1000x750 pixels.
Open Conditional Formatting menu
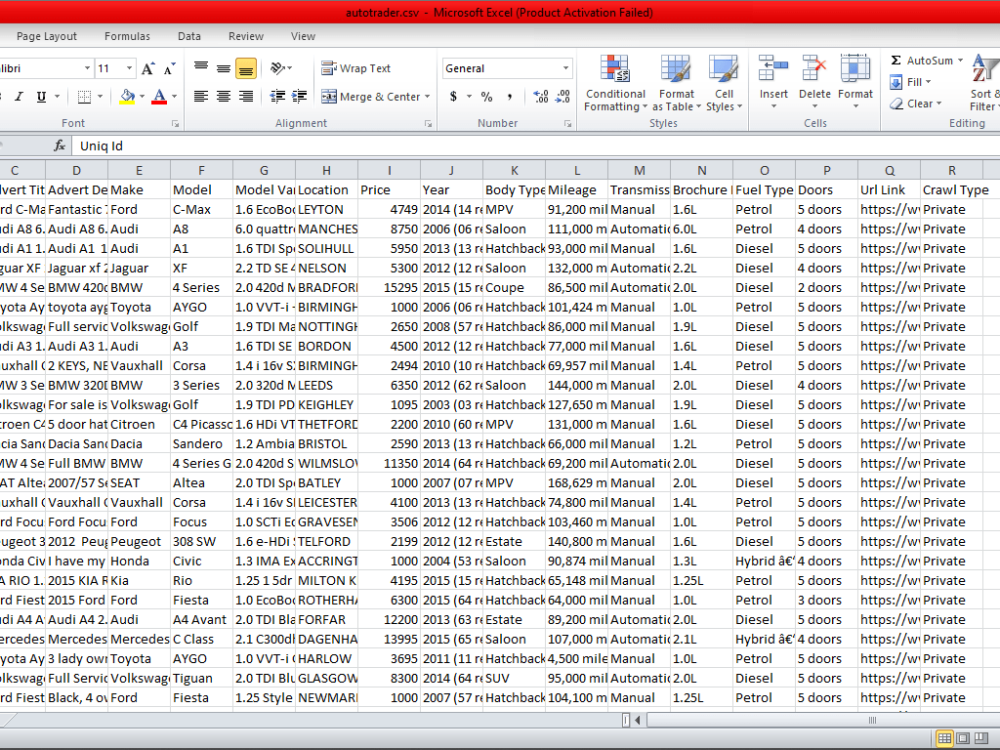(x=615, y=84)
